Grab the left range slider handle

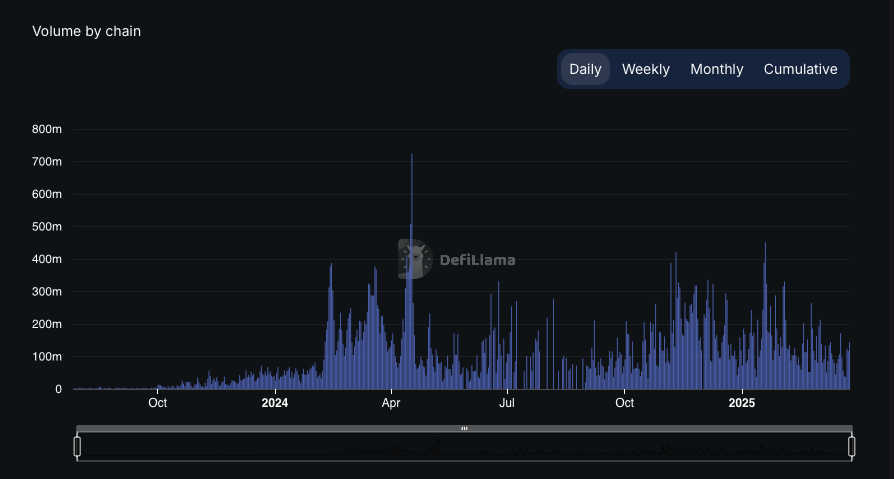pos(78,446)
